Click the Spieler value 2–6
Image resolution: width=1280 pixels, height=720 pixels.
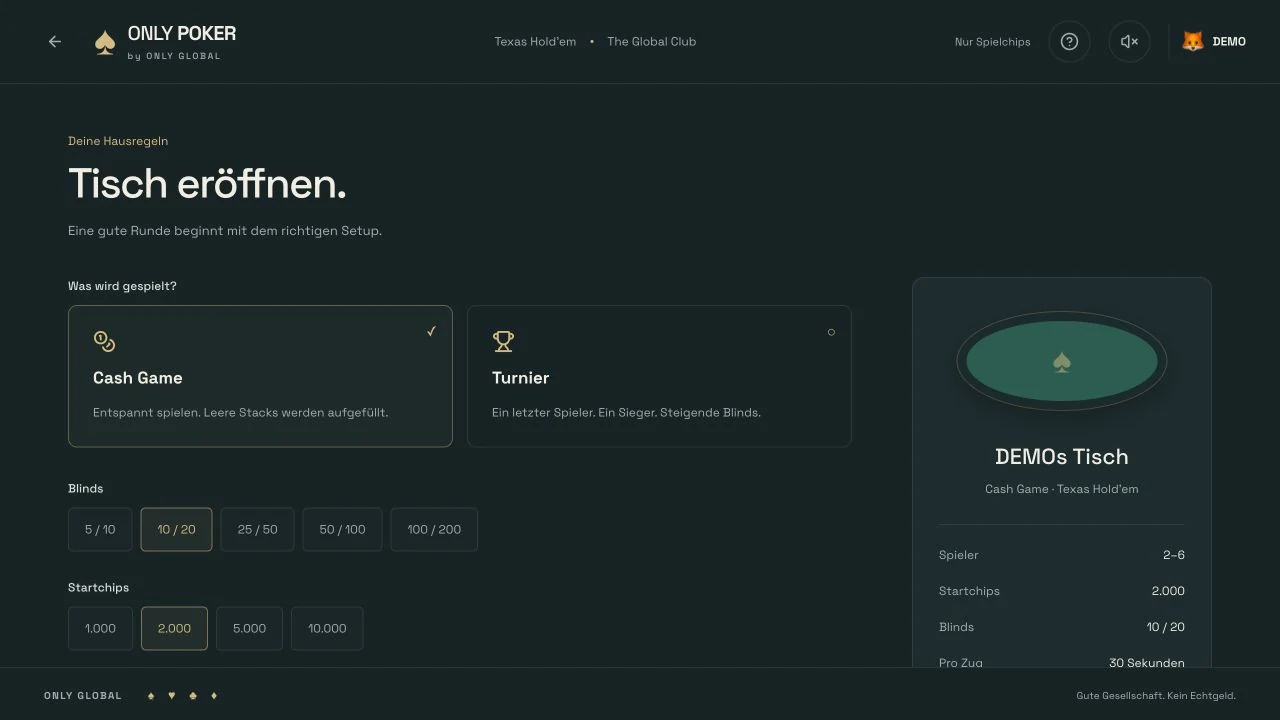tap(1174, 555)
